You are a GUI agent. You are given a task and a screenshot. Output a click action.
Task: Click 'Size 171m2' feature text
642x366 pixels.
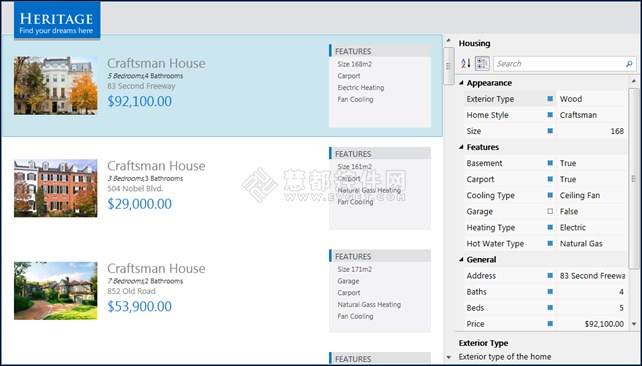(355, 269)
